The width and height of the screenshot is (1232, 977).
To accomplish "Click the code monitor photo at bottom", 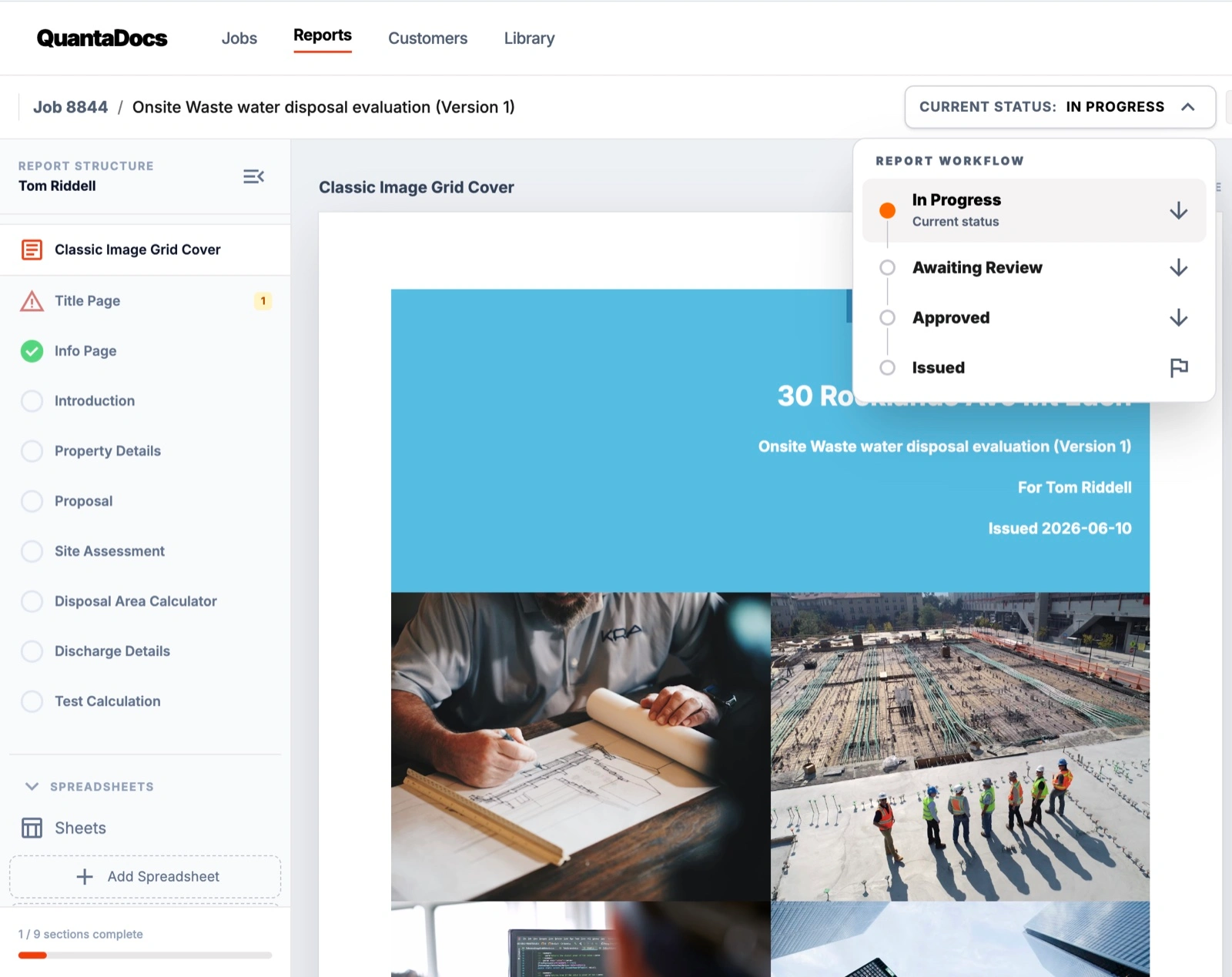I will coord(581,939).
